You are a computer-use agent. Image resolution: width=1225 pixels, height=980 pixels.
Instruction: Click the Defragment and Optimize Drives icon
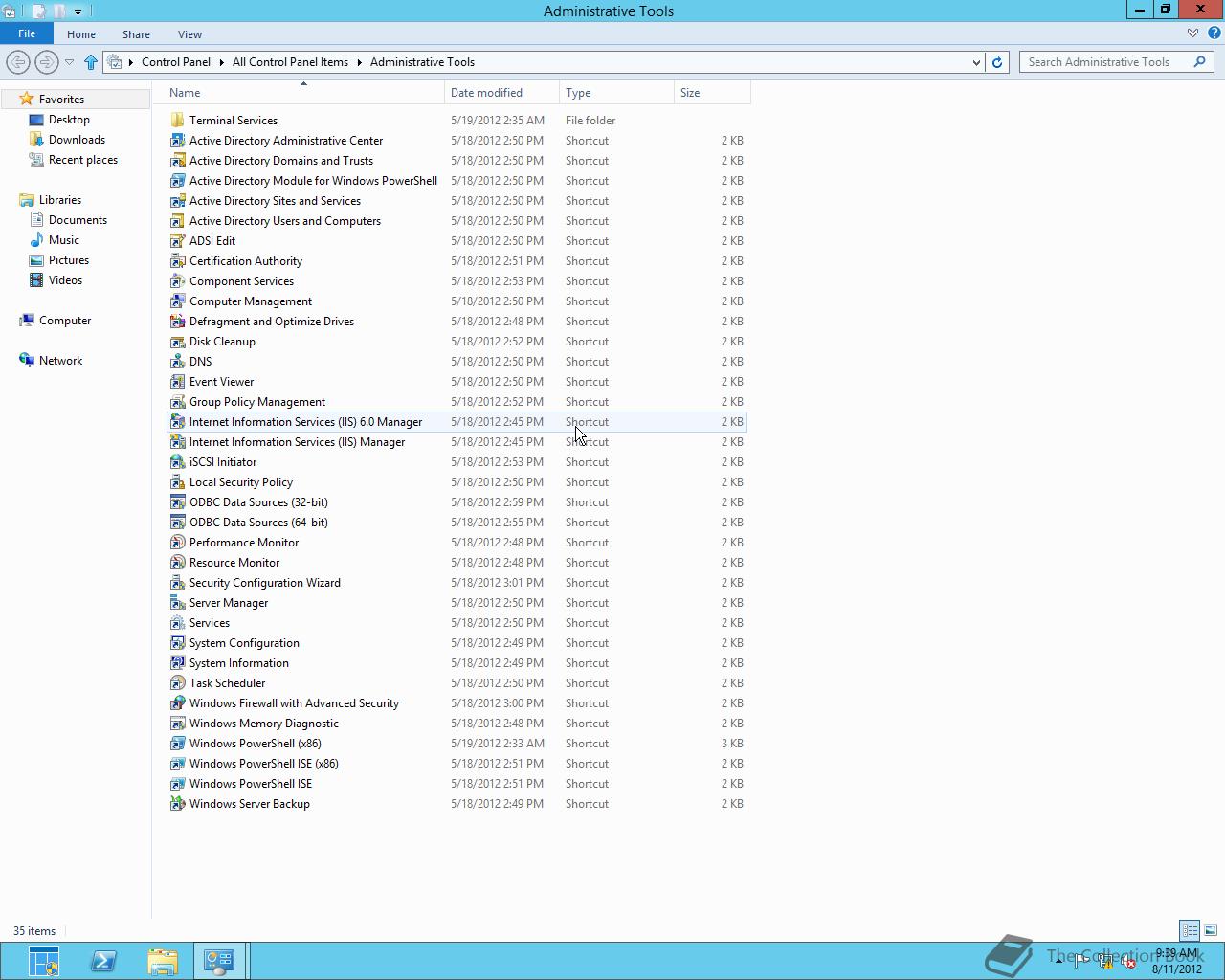tap(177, 321)
